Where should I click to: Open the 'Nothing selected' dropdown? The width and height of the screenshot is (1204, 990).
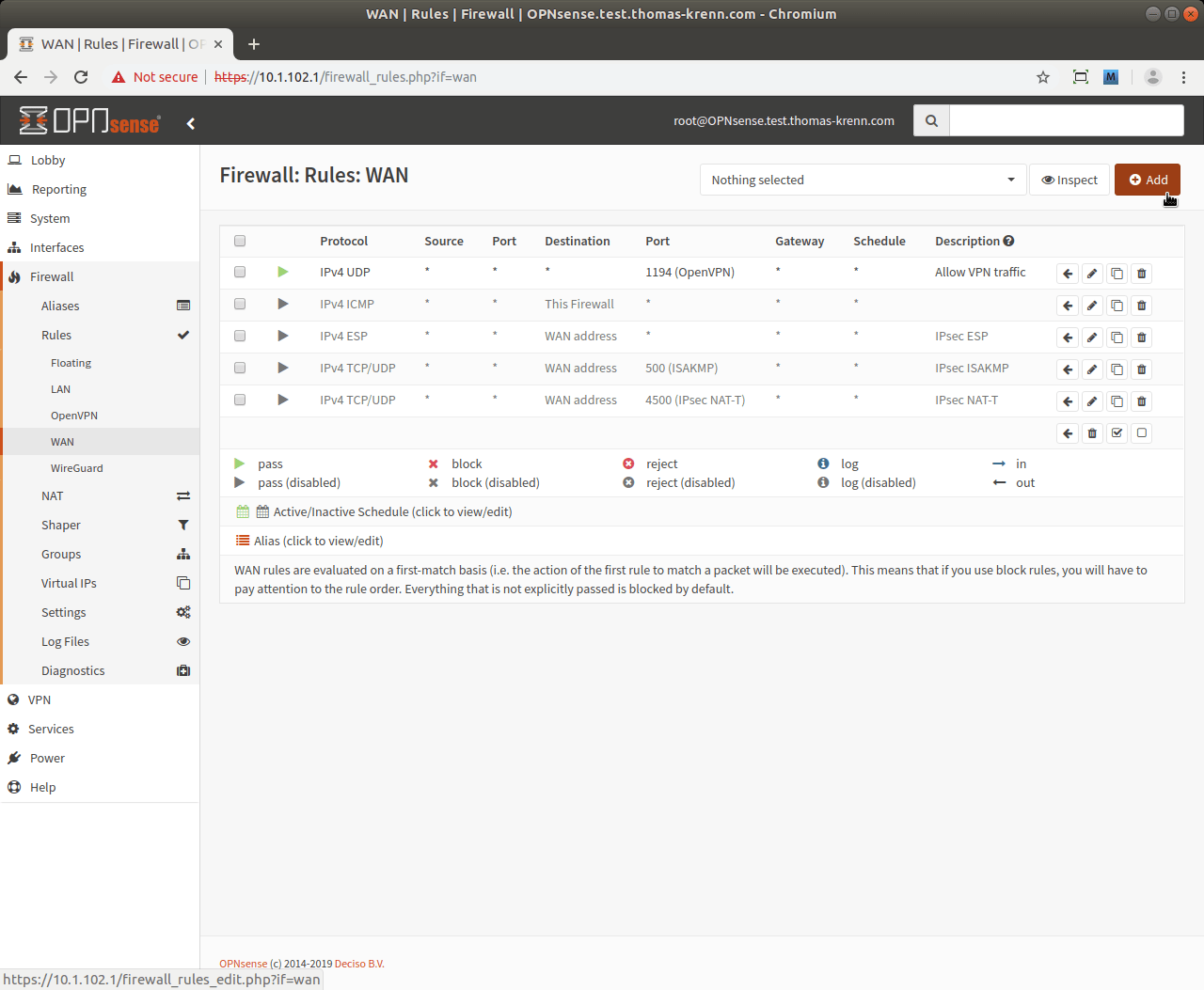pos(863,180)
